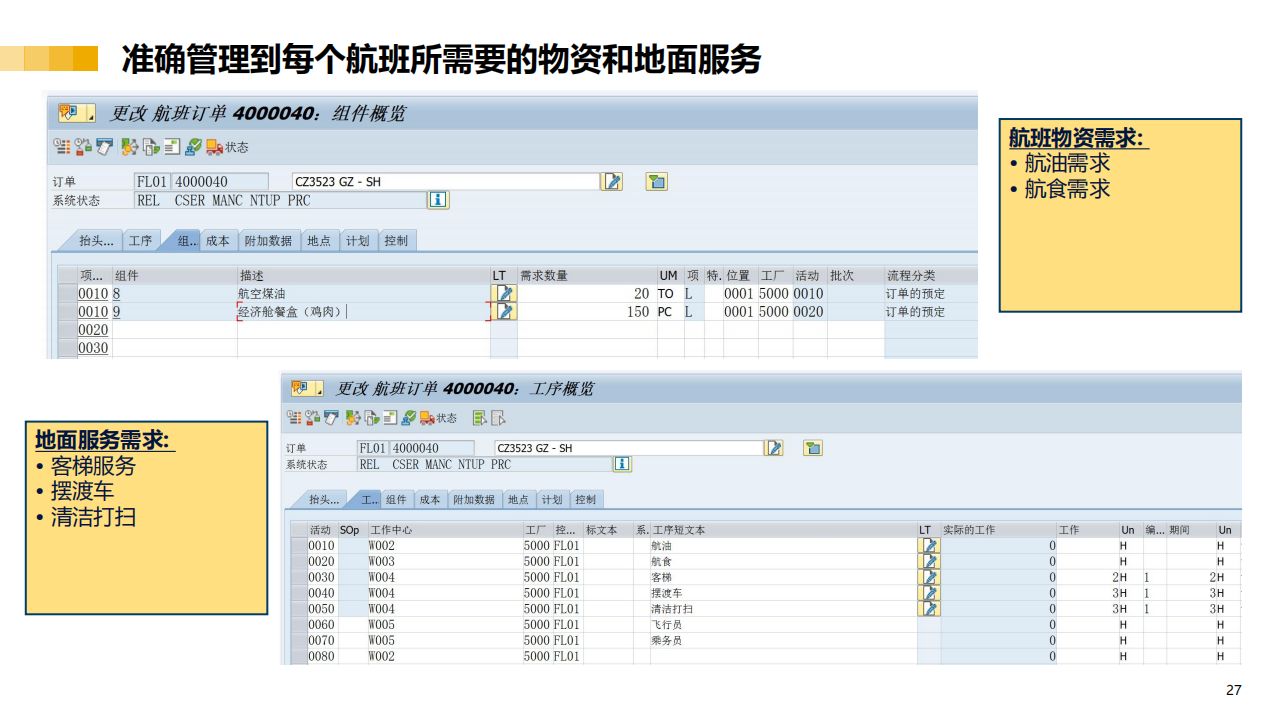
Task: Click the paper sheet toolbar icon in 组件概览 window
Action: 104,147
